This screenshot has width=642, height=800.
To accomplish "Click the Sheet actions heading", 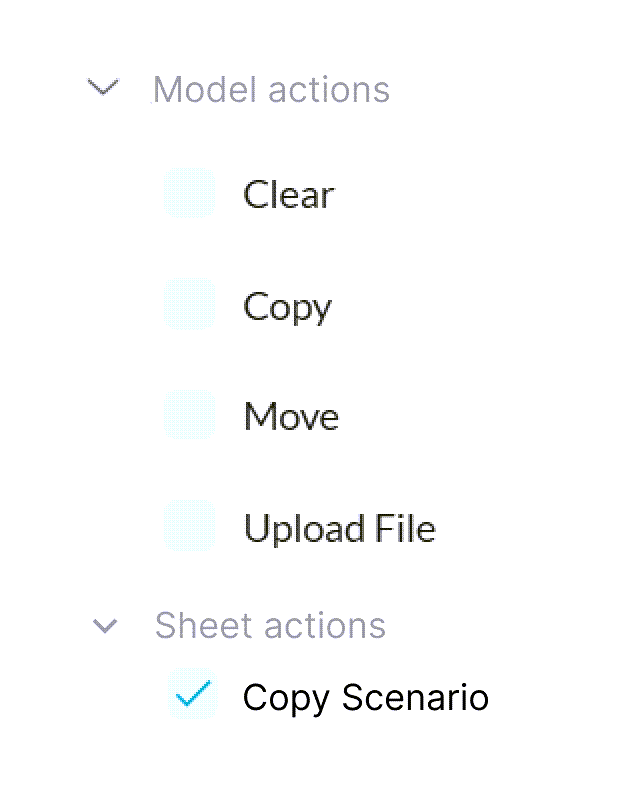I will (x=270, y=625).
